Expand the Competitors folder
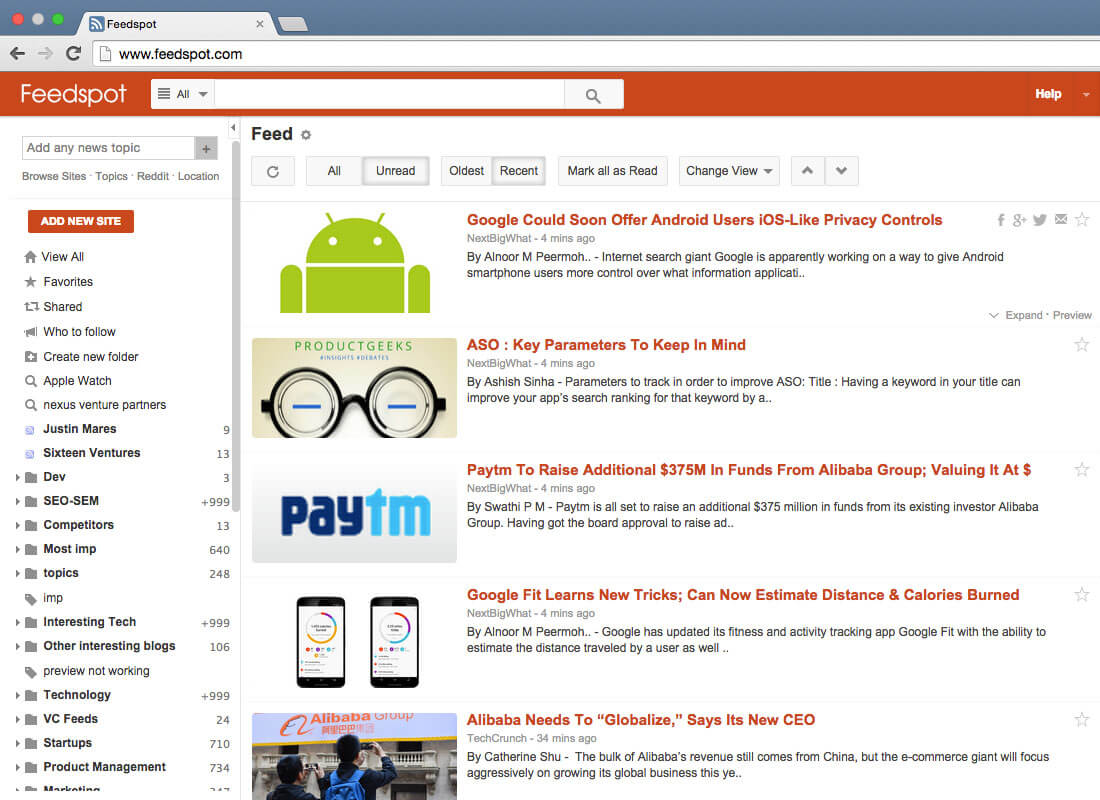Screen dimensions: 1100x800 18,525
